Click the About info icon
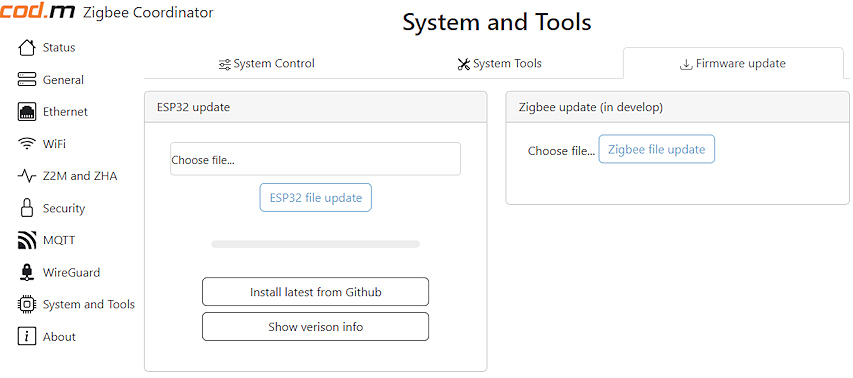The image size is (853, 378). 27,336
